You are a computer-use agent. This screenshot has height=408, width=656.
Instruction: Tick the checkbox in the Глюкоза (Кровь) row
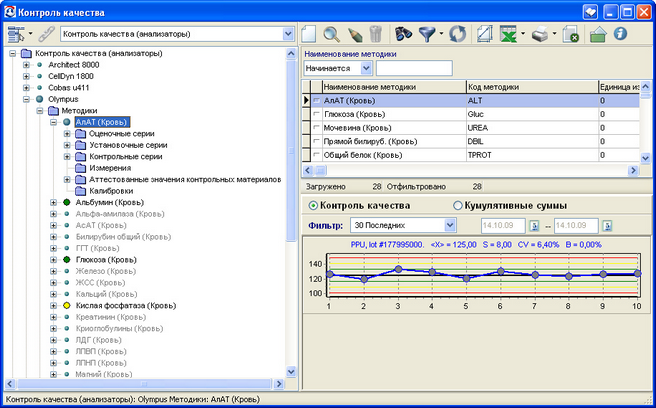(317, 115)
